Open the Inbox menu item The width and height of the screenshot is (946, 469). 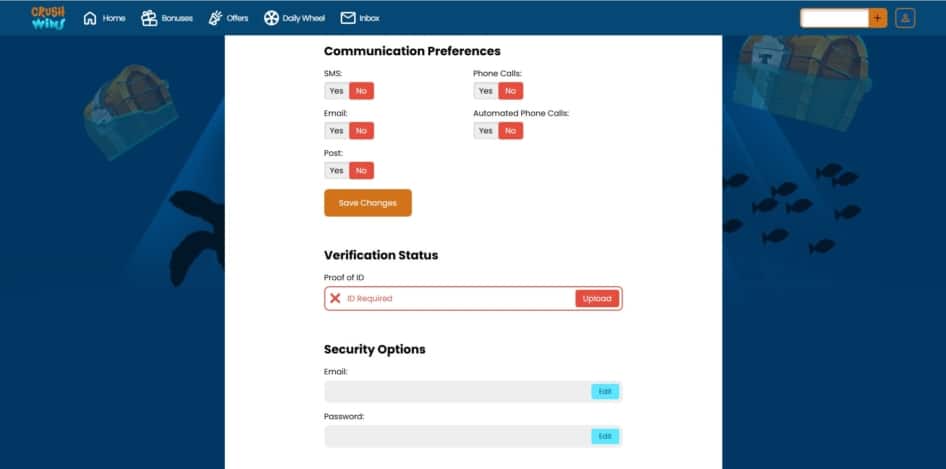coord(360,18)
